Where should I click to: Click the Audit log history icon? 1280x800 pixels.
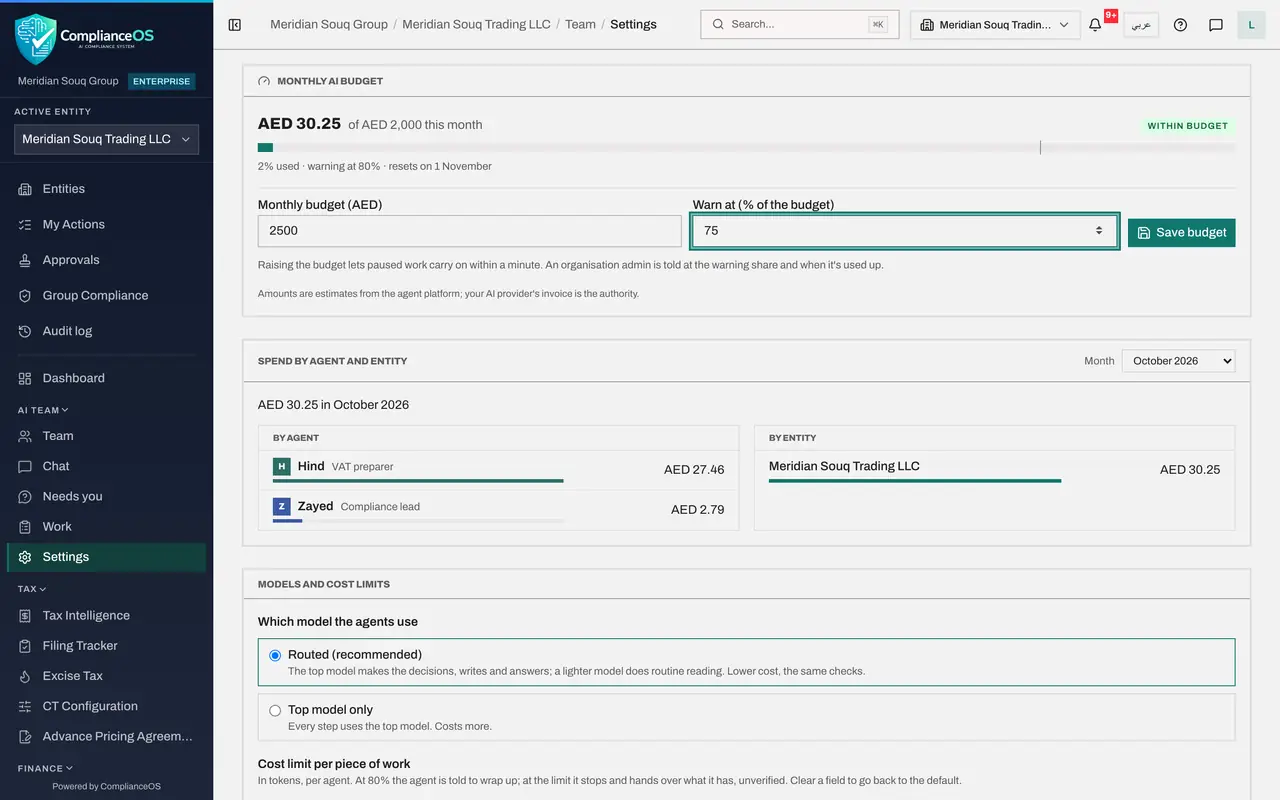click(25, 331)
